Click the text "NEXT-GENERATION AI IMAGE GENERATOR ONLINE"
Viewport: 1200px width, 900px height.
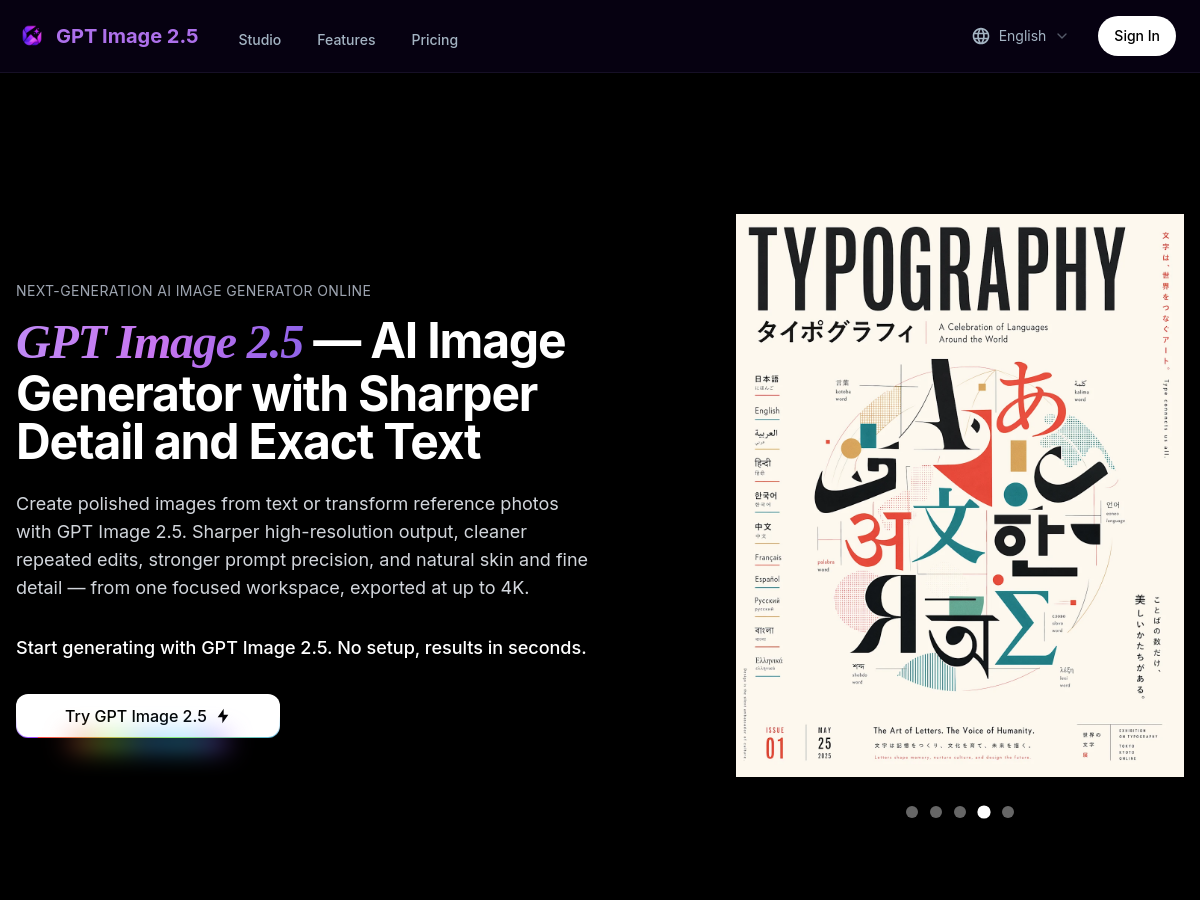(194, 291)
